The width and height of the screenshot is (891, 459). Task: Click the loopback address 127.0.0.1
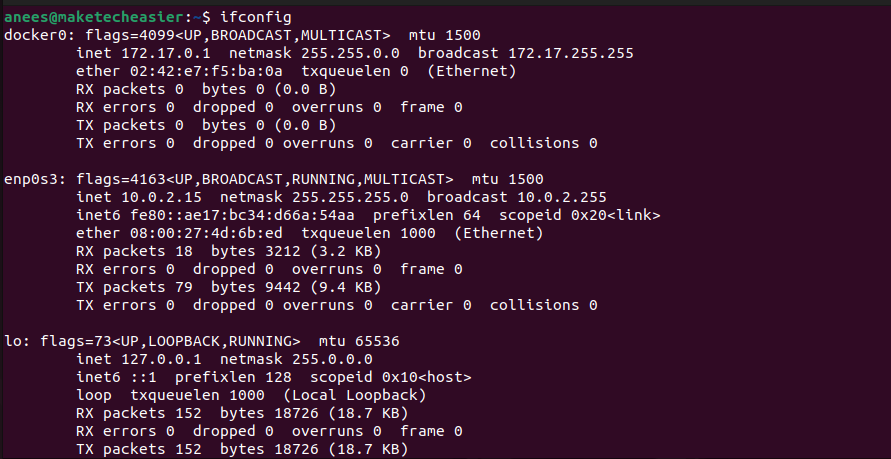(x=160, y=359)
